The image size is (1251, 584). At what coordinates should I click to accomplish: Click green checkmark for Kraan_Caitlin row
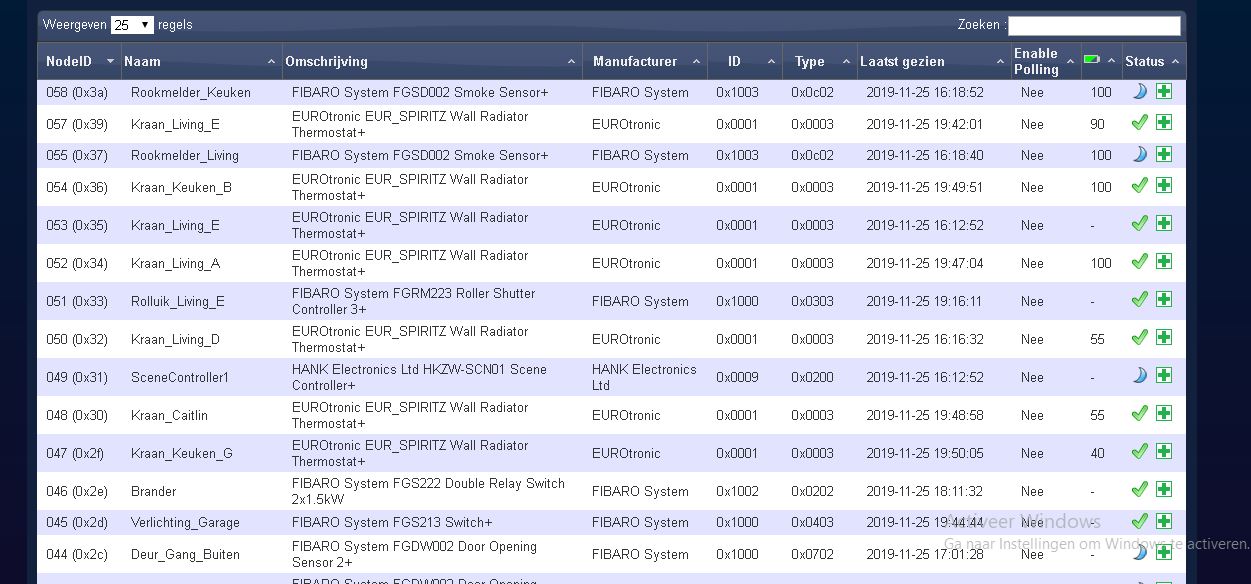click(x=1139, y=414)
